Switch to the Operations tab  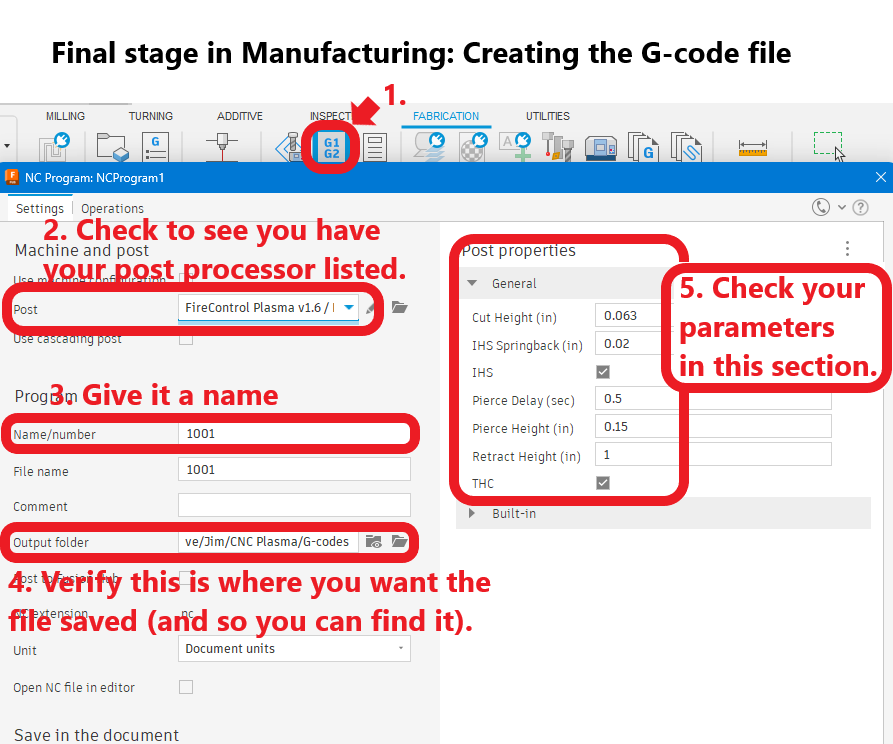point(112,208)
